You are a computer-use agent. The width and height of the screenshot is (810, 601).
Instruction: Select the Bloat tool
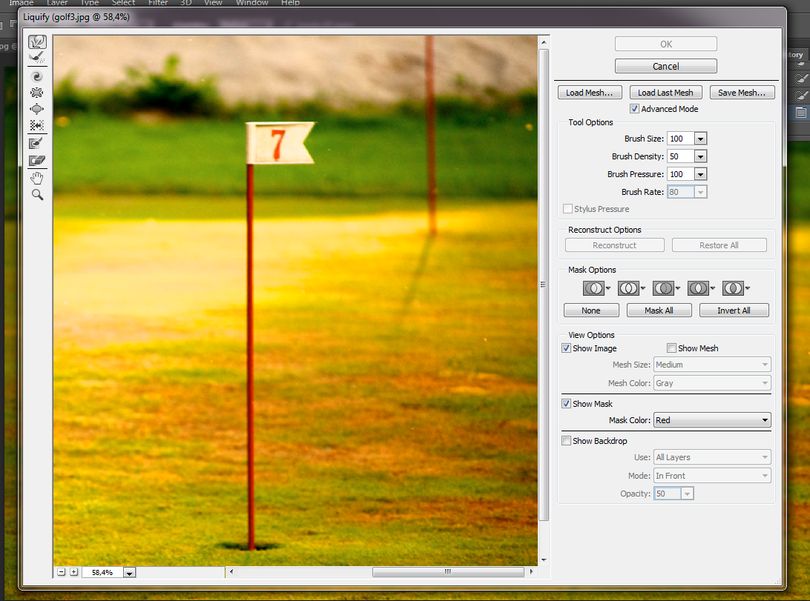pos(37,109)
